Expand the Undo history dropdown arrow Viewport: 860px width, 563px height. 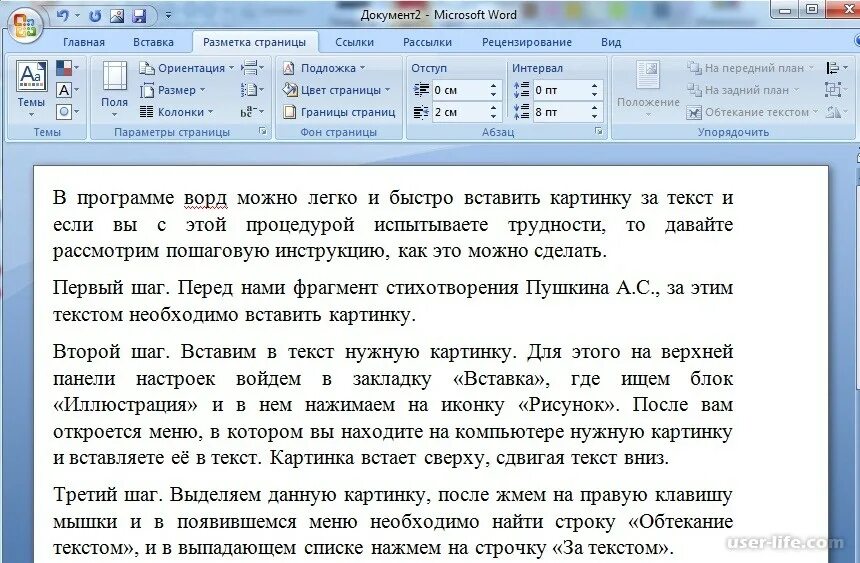(77, 16)
